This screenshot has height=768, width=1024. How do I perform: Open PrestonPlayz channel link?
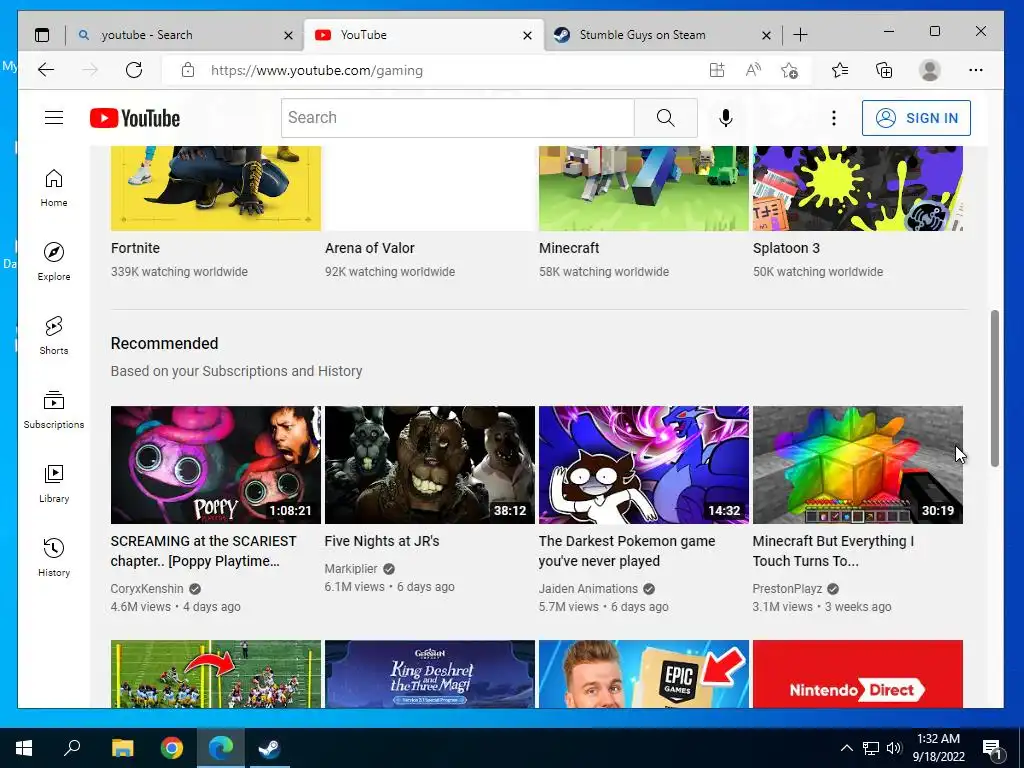[787, 588]
